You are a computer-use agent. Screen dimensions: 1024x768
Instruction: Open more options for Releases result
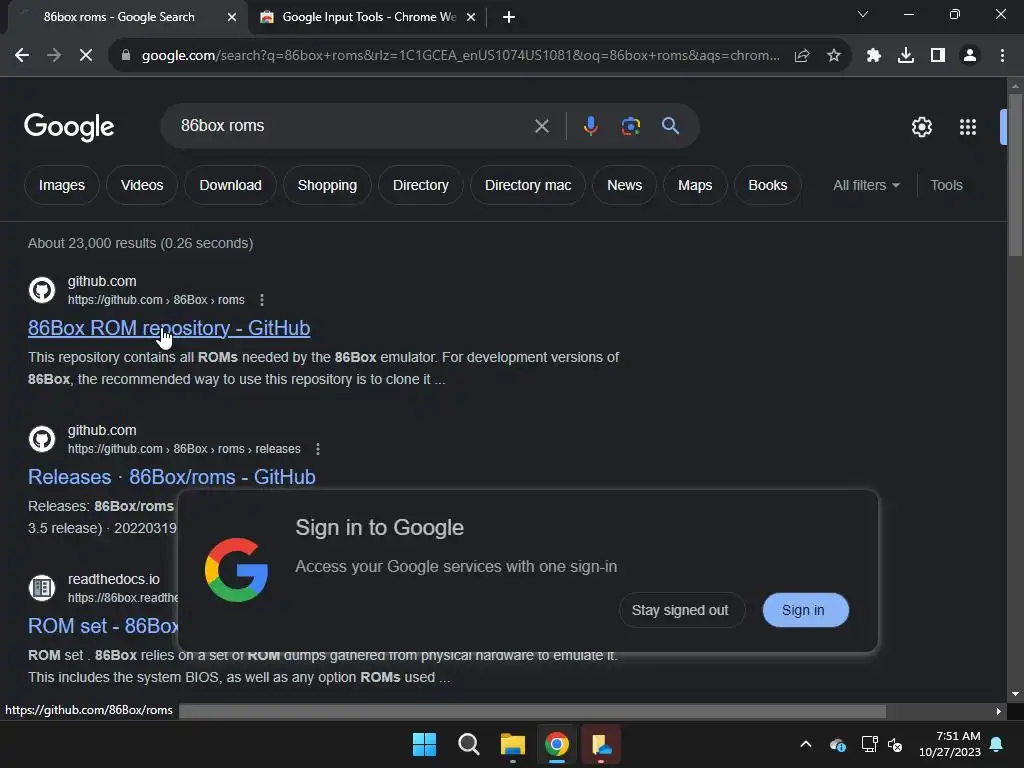[x=318, y=449]
